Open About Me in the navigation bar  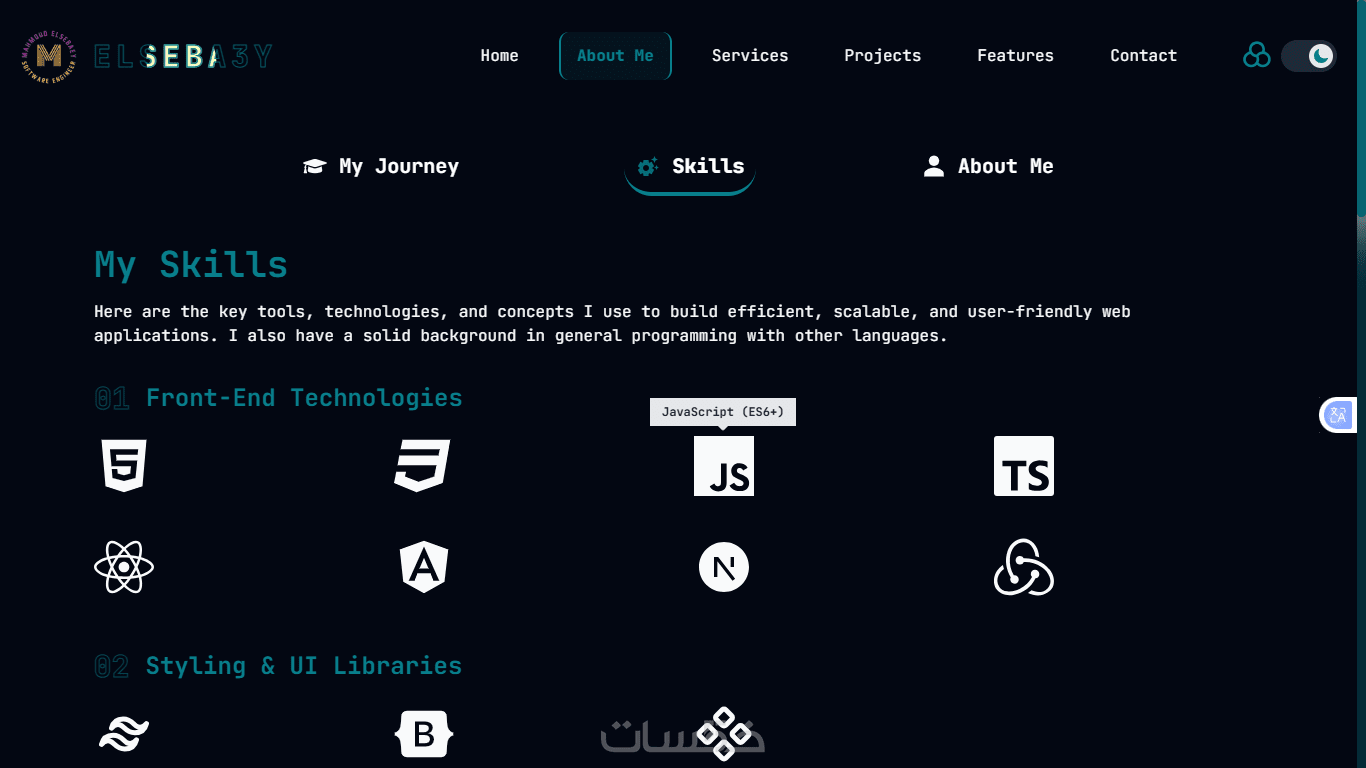coord(615,56)
